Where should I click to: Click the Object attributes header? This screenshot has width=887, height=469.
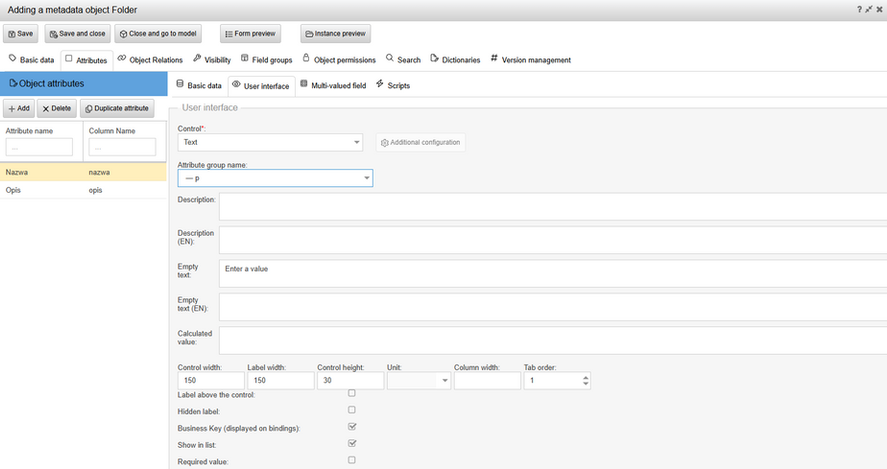[x=84, y=84]
